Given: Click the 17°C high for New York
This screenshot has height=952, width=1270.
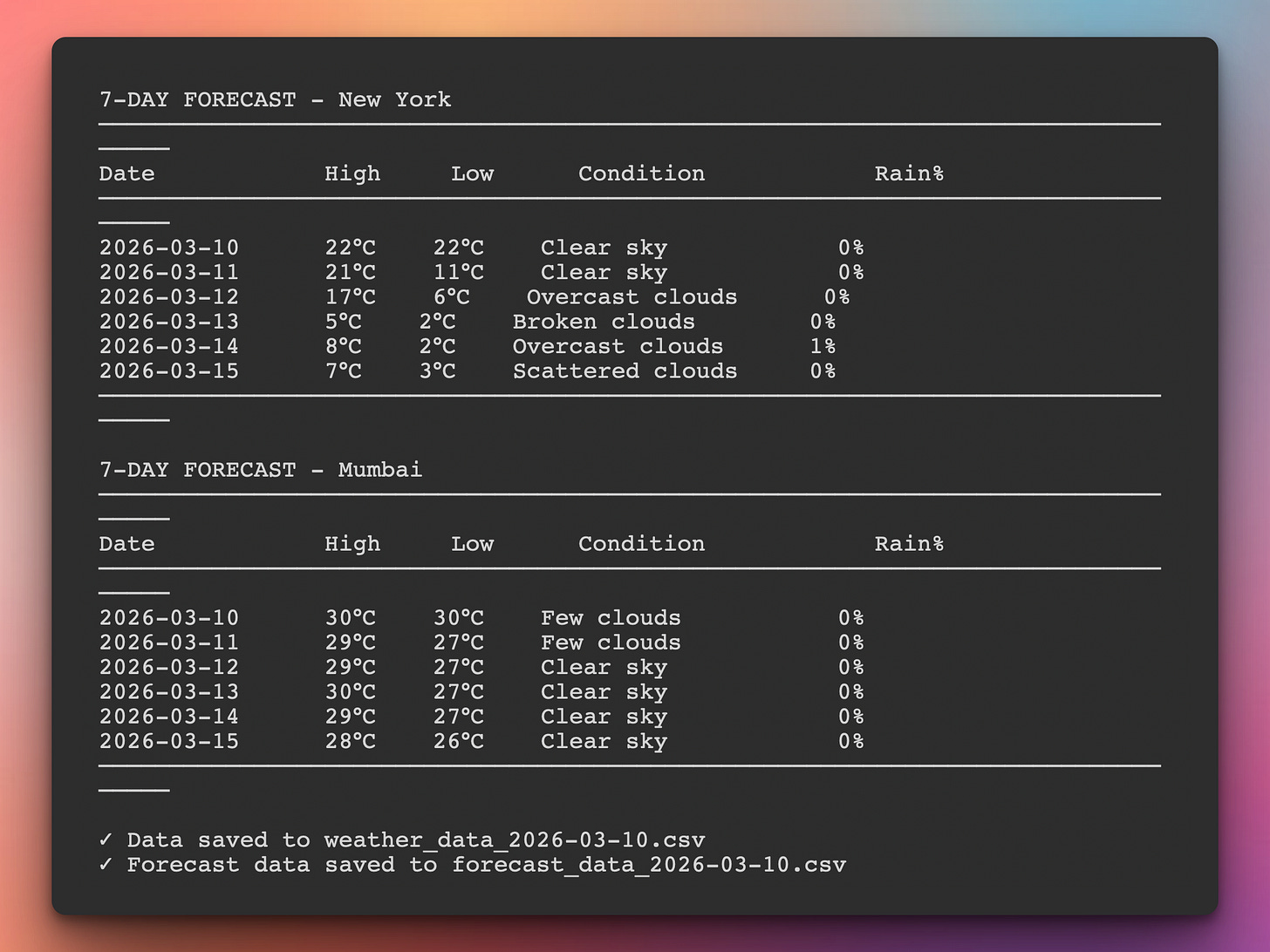Looking at the screenshot, I should [x=351, y=297].
